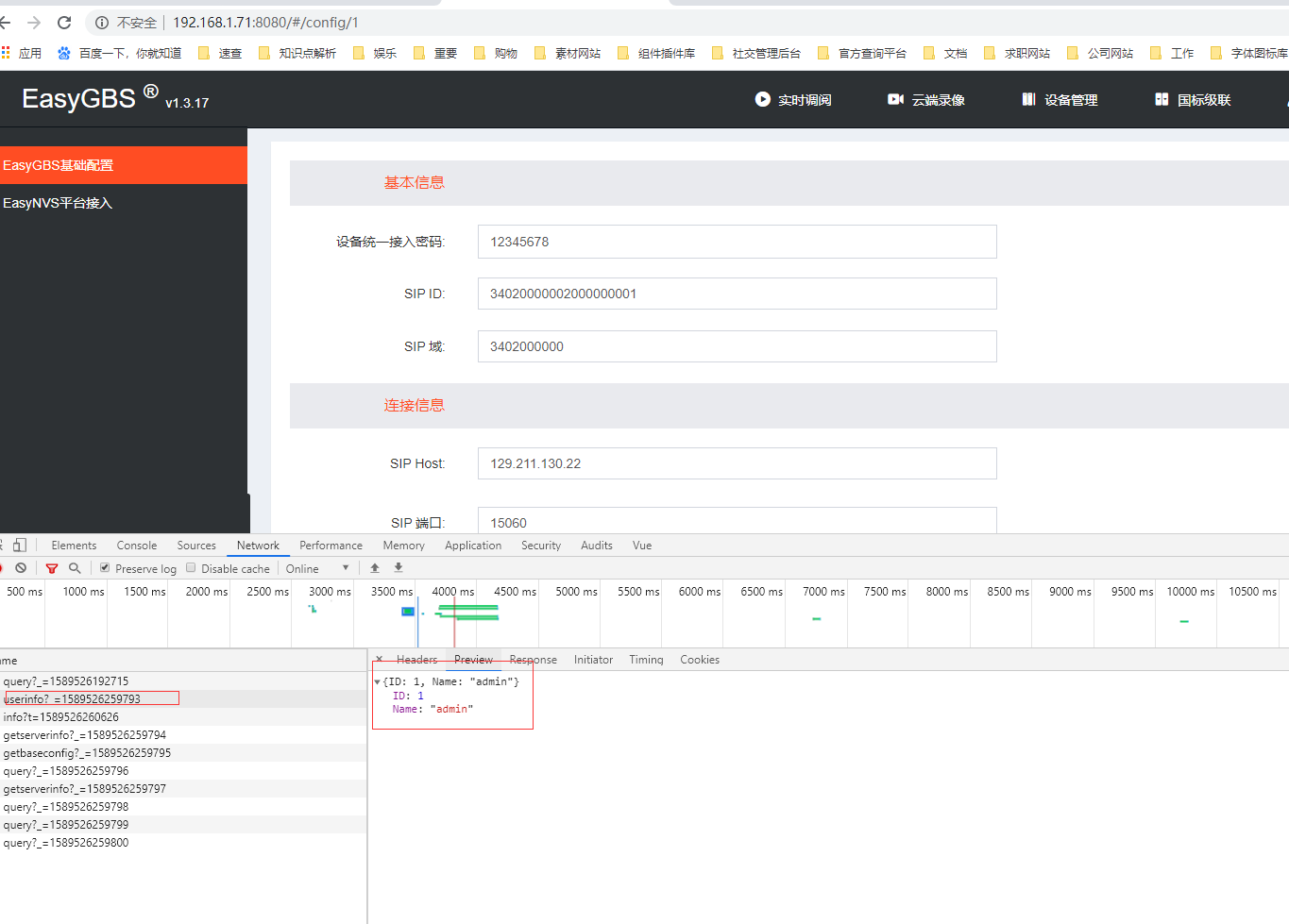Select request query?_=1589526259800
Viewport: 1289px width, 924px height.
(183, 843)
